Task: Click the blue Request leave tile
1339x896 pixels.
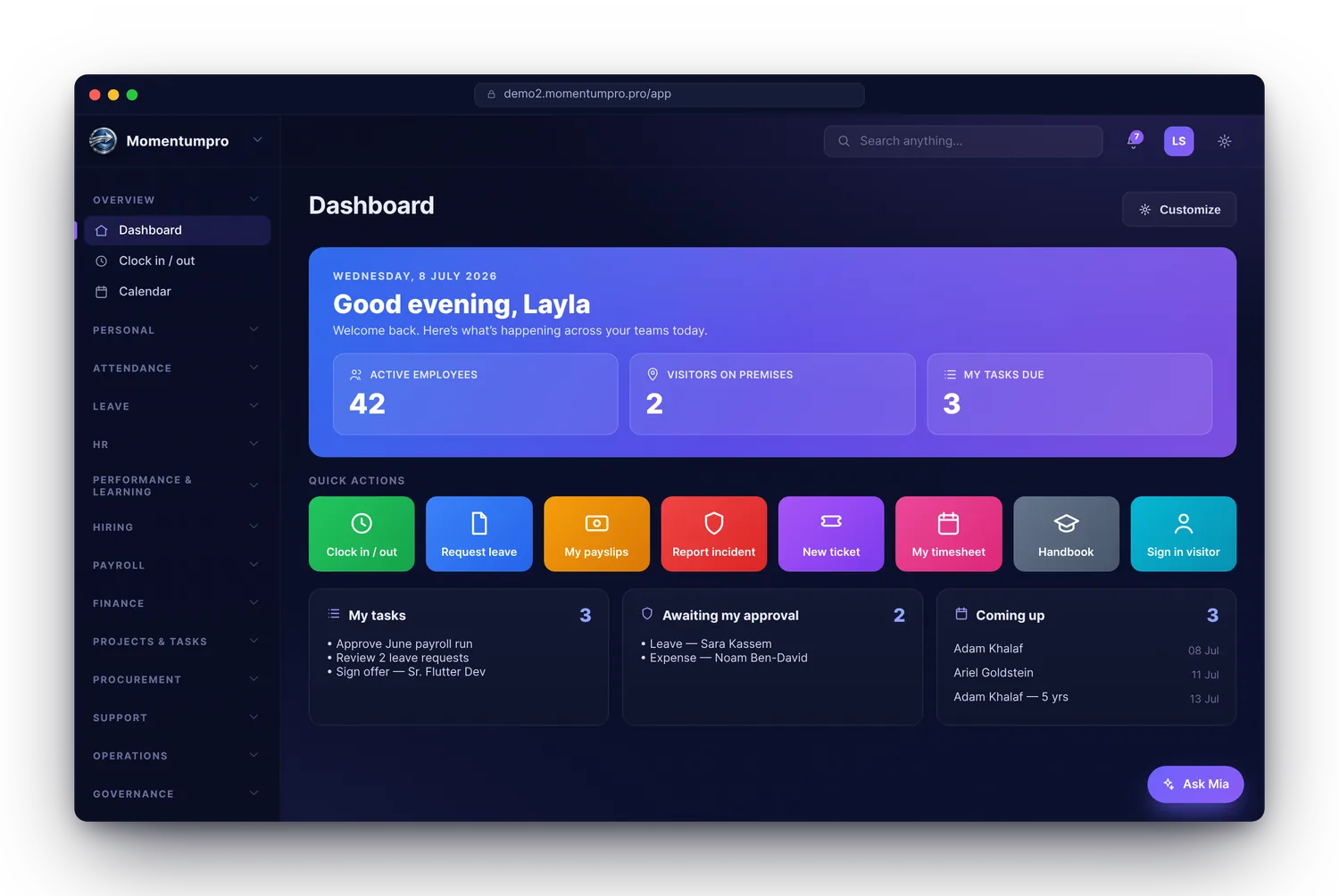Action: pyautogui.click(x=479, y=534)
